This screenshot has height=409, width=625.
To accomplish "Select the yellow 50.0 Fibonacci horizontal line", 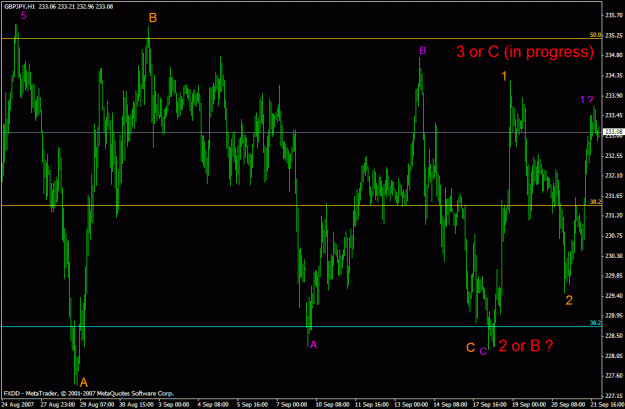I will (x=301, y=39).
